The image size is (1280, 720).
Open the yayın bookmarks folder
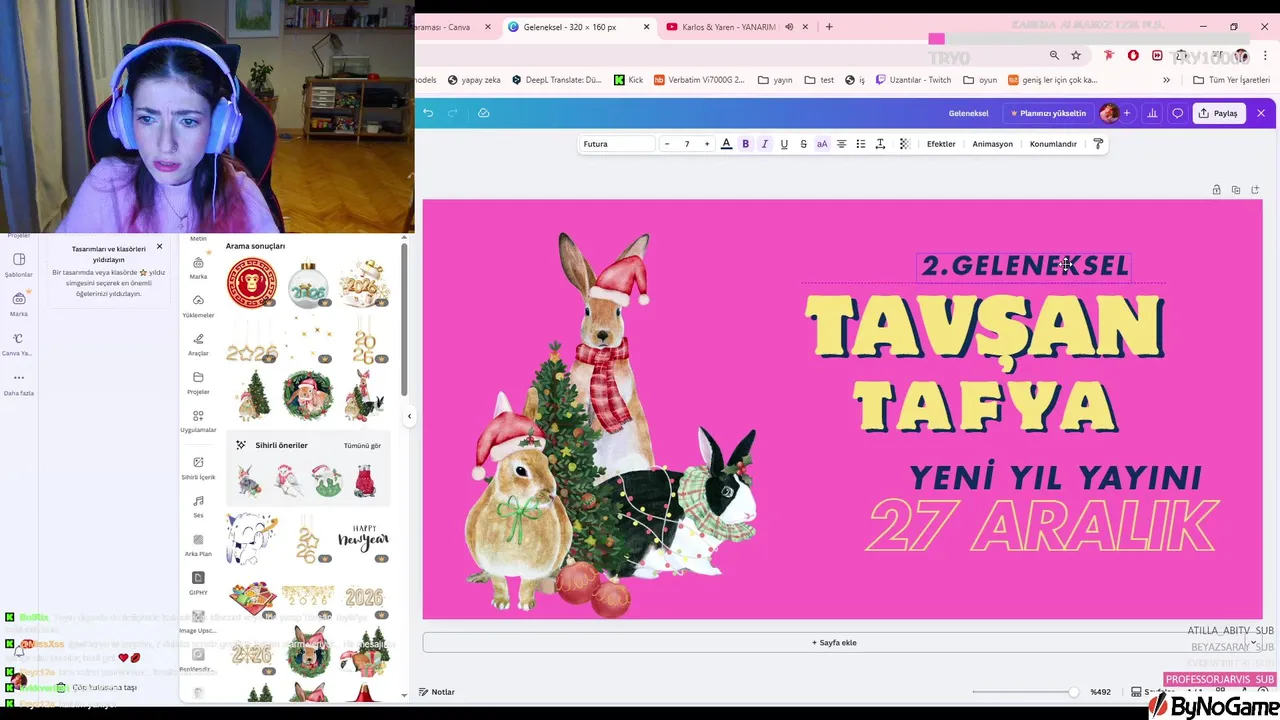[x=776, y=80]
